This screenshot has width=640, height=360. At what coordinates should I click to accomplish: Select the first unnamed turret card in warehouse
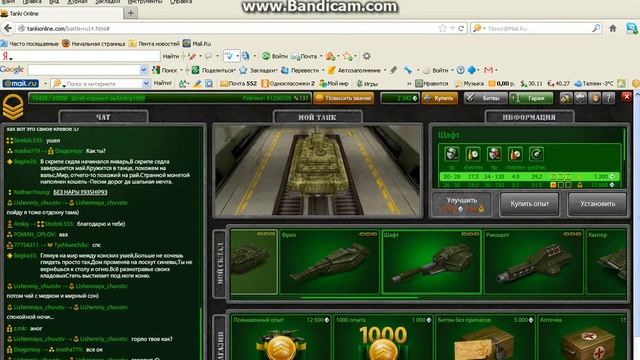254,262
